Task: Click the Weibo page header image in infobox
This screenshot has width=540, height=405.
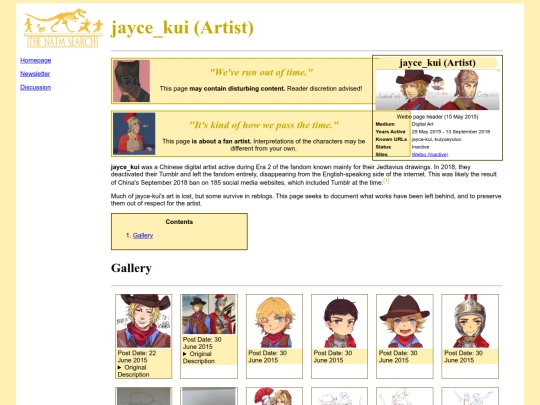Action: 437,90
